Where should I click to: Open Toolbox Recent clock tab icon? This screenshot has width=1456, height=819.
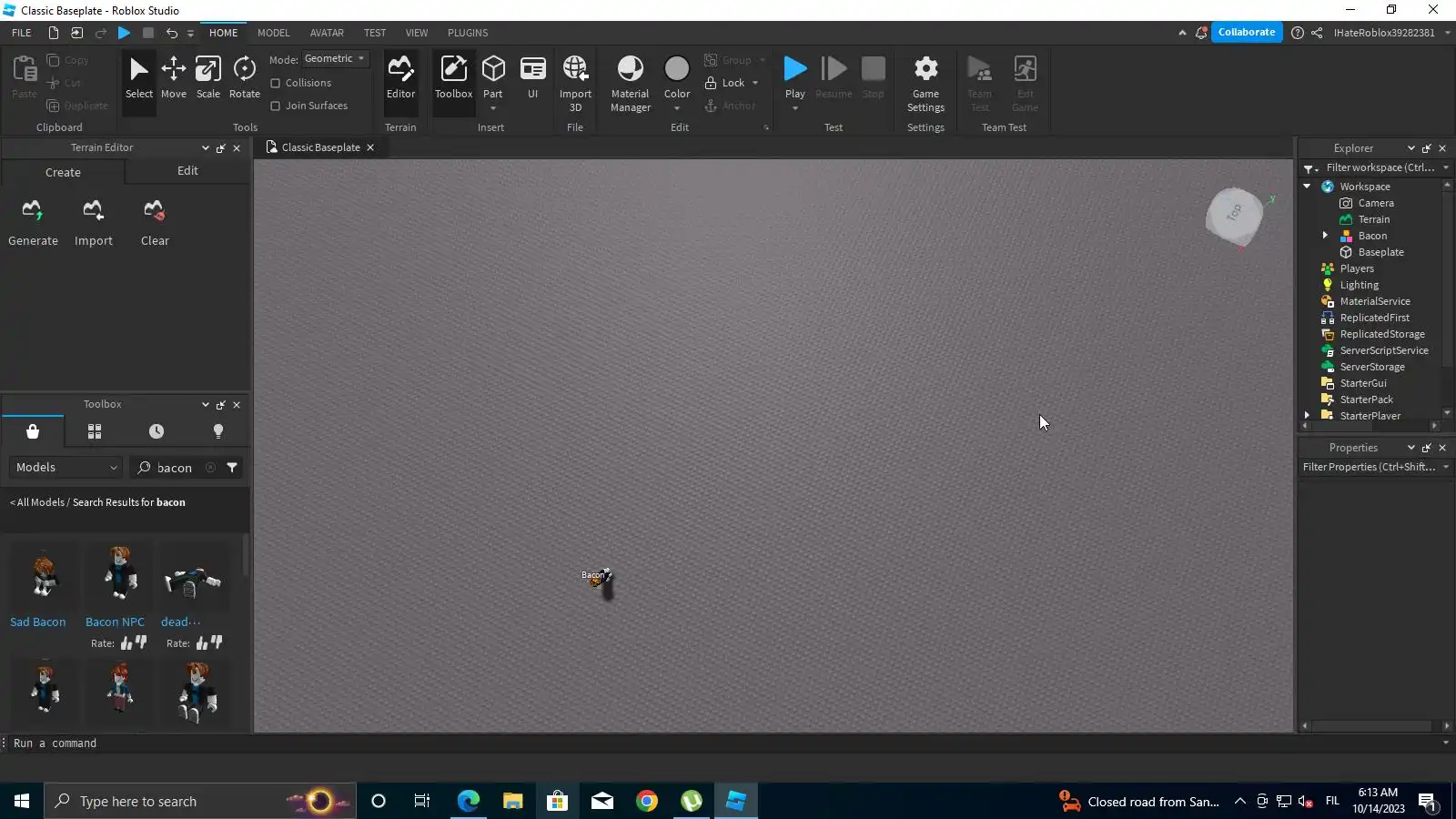pos(157,431)
